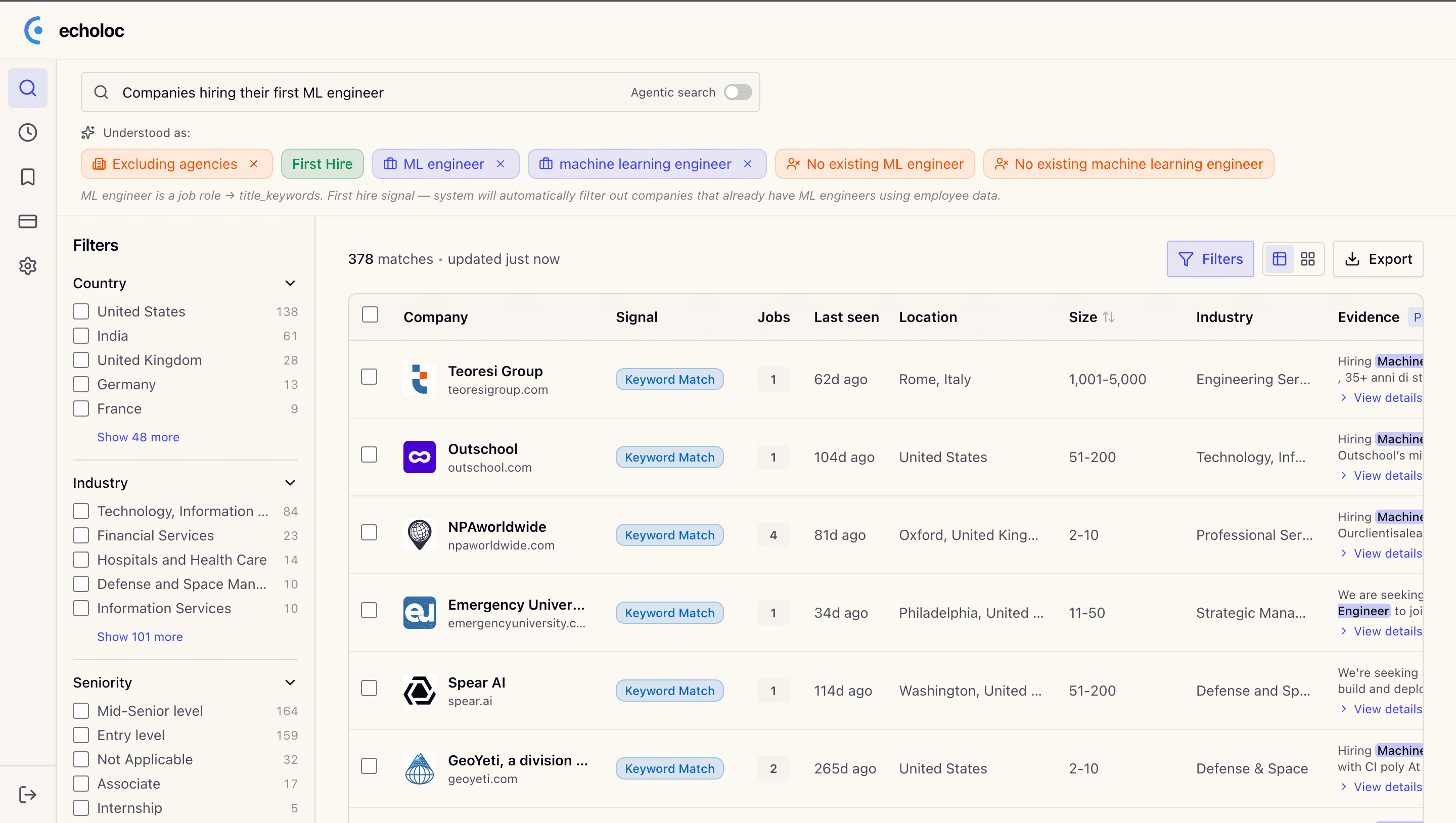Image resolution: width=1456 pixels, height=823 pixels.
Task: Click the sparkle icon next to Understood as
Action: pos(88,133)
